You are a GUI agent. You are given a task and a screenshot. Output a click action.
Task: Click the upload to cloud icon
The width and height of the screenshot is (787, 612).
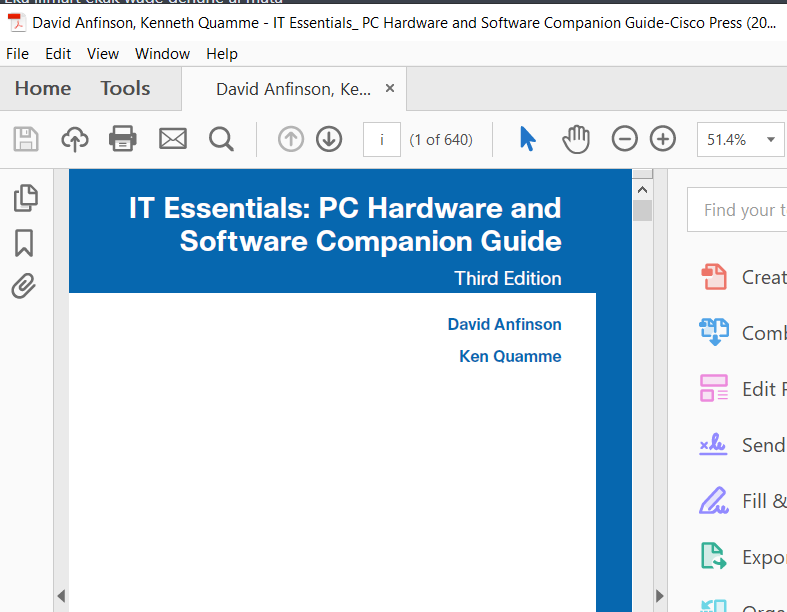coord(75,139)
